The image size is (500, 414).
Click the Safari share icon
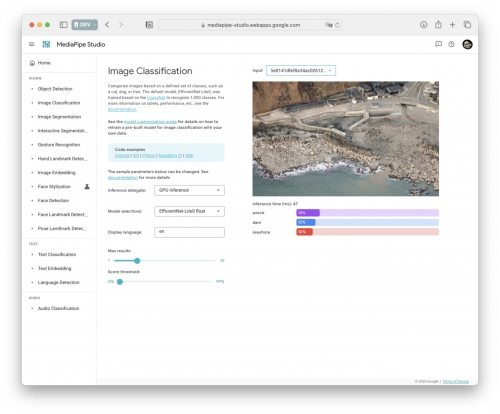tap(438, 24)
